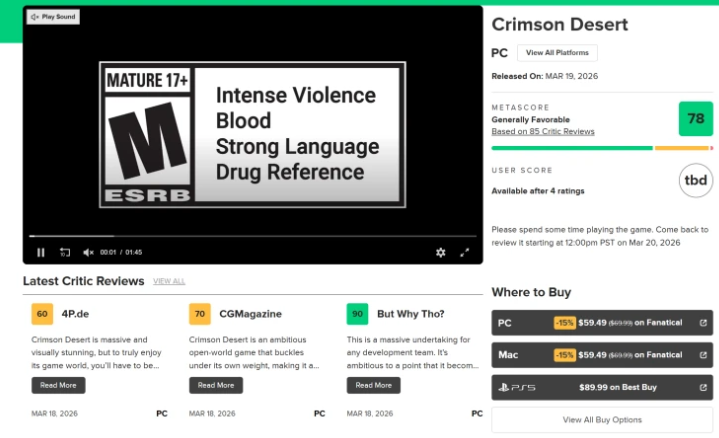Unmute the video with the speaker icon
The image size is (719, 438).
[88, 252]
